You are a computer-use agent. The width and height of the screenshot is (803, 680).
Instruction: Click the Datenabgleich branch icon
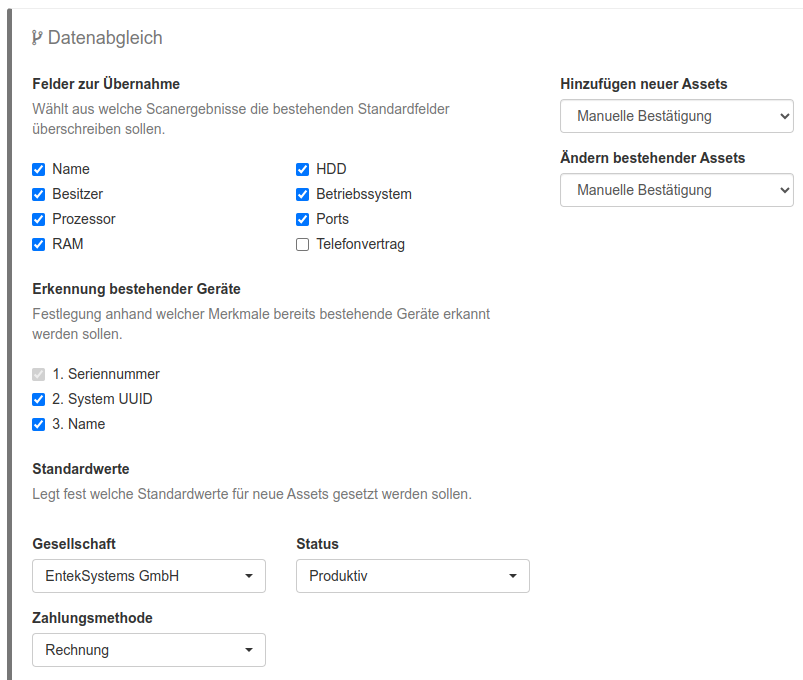click(38, 38)
